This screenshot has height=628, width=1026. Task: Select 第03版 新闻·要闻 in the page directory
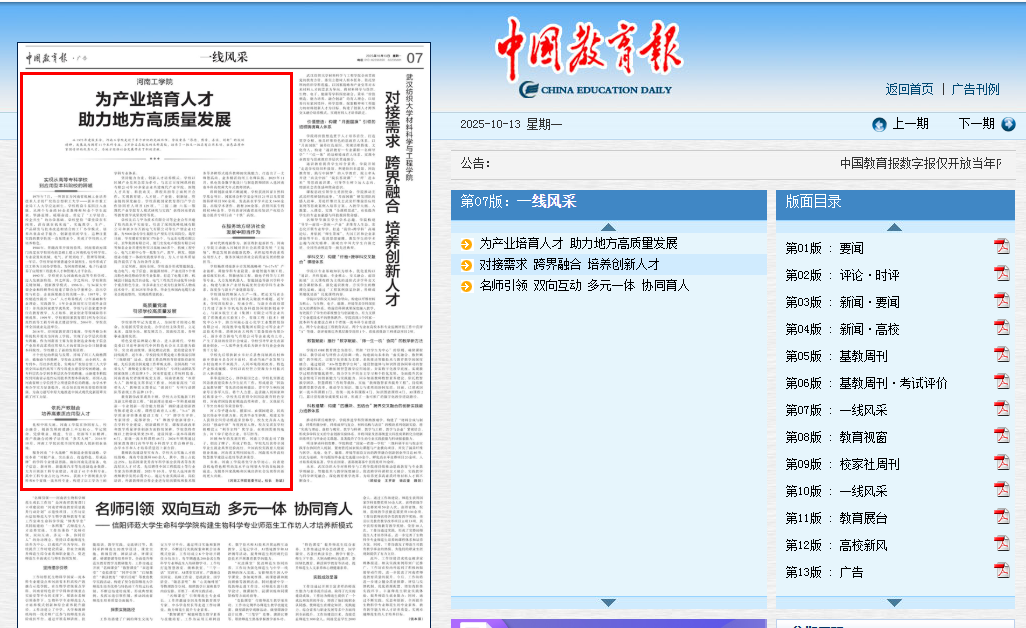(843, 301)
